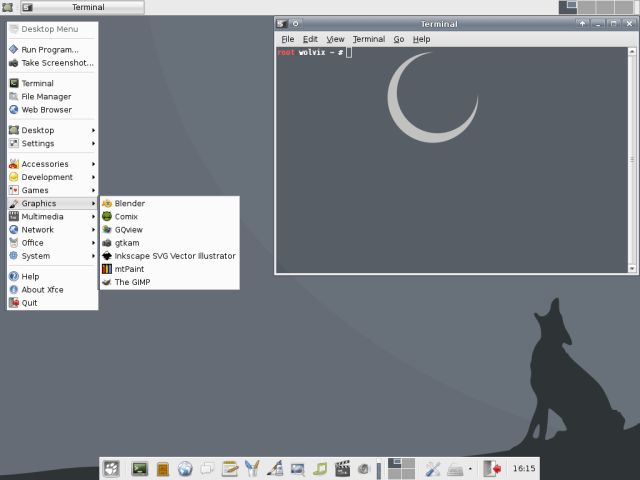Open the Go menu in Terminal
640x480 pixels.
click(399, 39)
